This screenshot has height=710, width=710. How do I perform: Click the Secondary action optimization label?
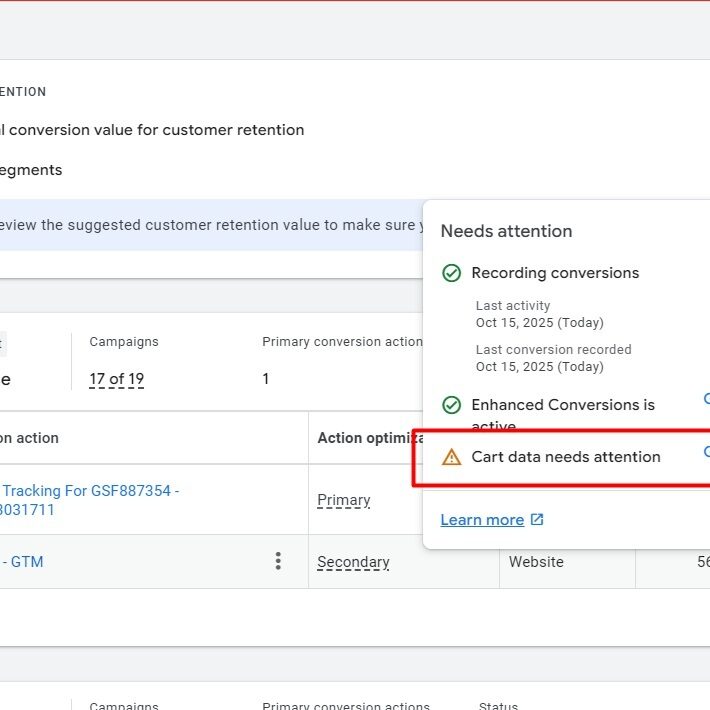353,562
